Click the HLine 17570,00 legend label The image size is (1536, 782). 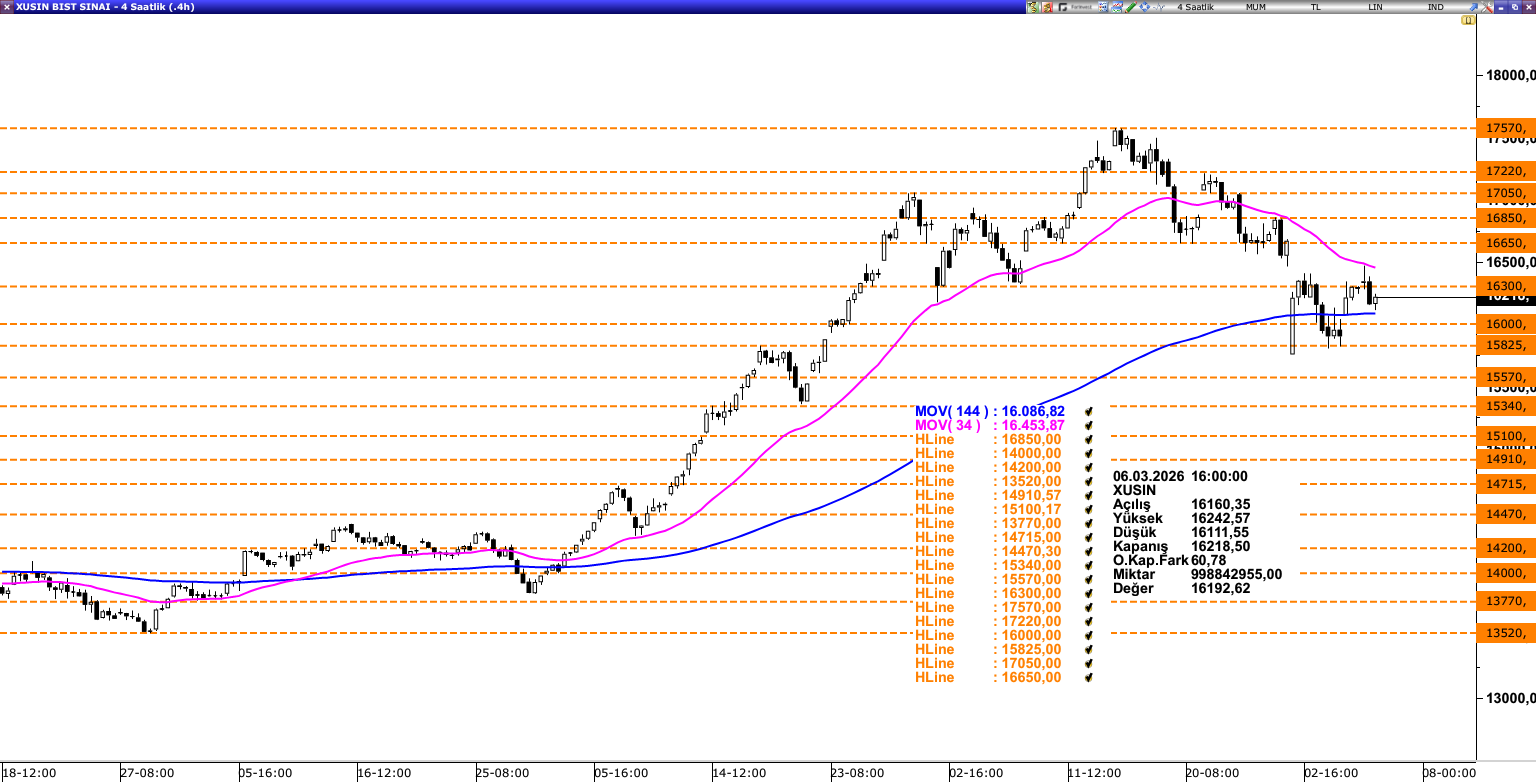[934, 607]
